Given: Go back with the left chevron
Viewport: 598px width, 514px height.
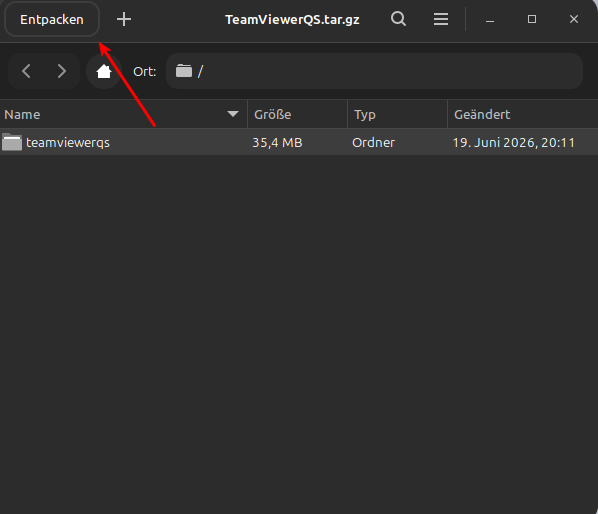Looking at the screenshot, I should (x=26, y=71).
